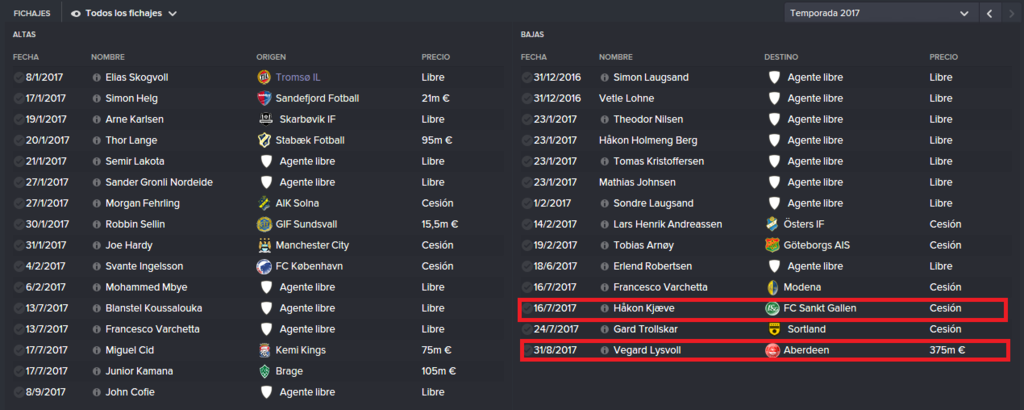The height and width of the screenshot is (410, 1024).
Task: Select the Håkon Kjæve loan row
Action: pyautogui.click(x=761, y=308)
